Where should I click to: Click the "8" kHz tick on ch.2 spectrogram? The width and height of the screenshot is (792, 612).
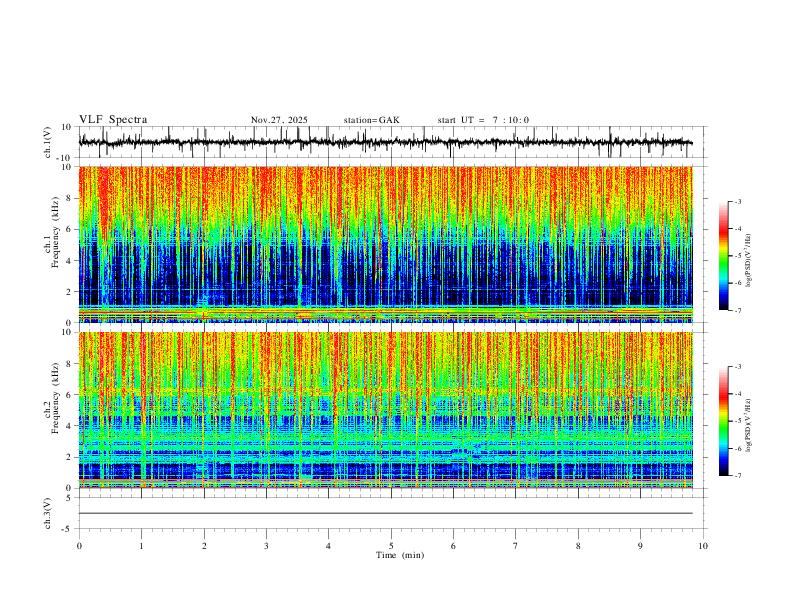(x=69, y=364)
